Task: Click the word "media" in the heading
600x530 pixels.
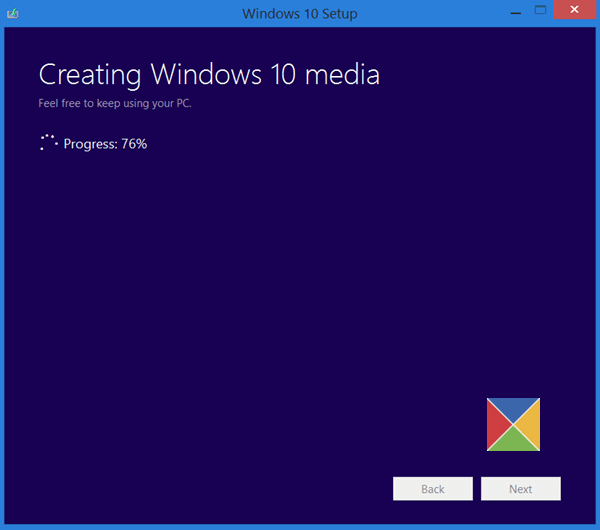Action: coord(342,74)
